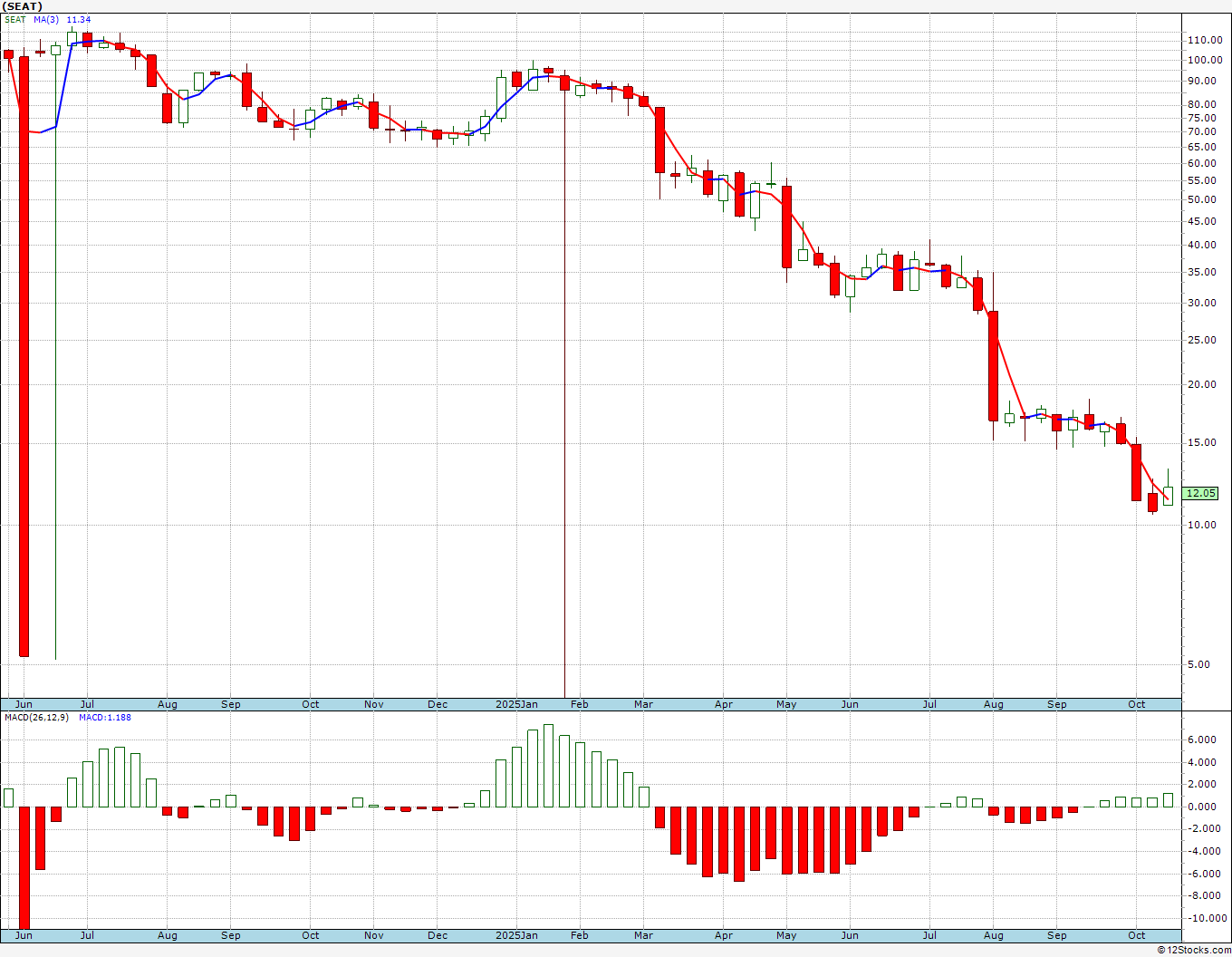Select the green SEAT legend label
The height and width of the screenshot is (957, 1232).
(x=15, y=20)
